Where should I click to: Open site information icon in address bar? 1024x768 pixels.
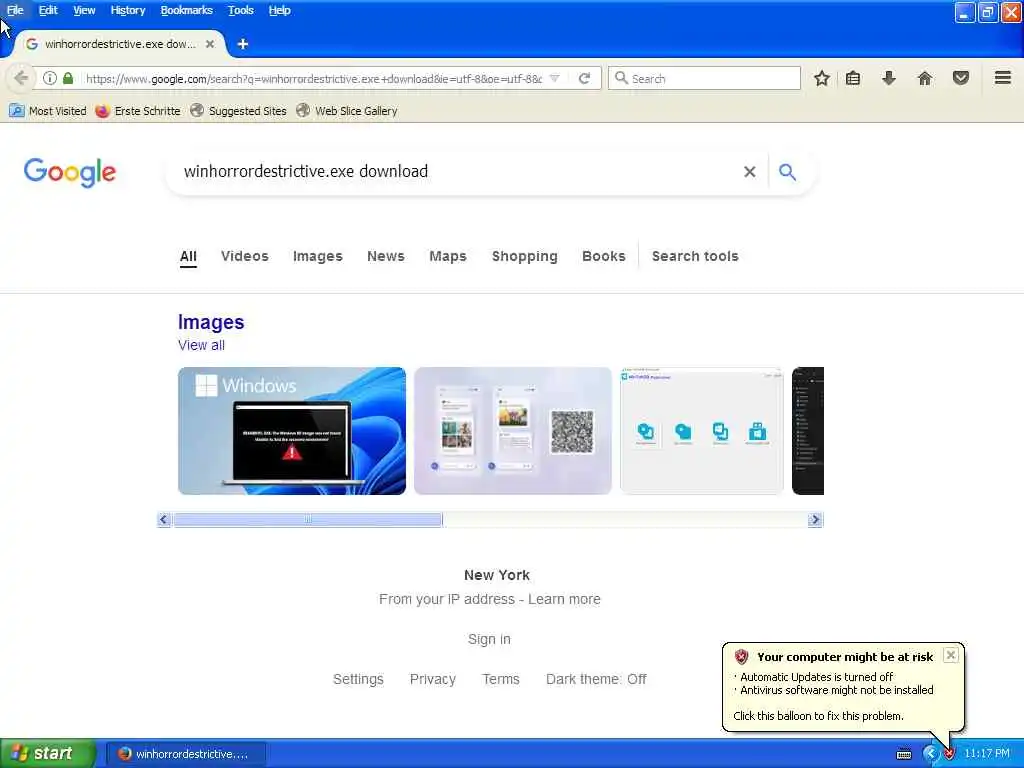[x=50, y=78]
